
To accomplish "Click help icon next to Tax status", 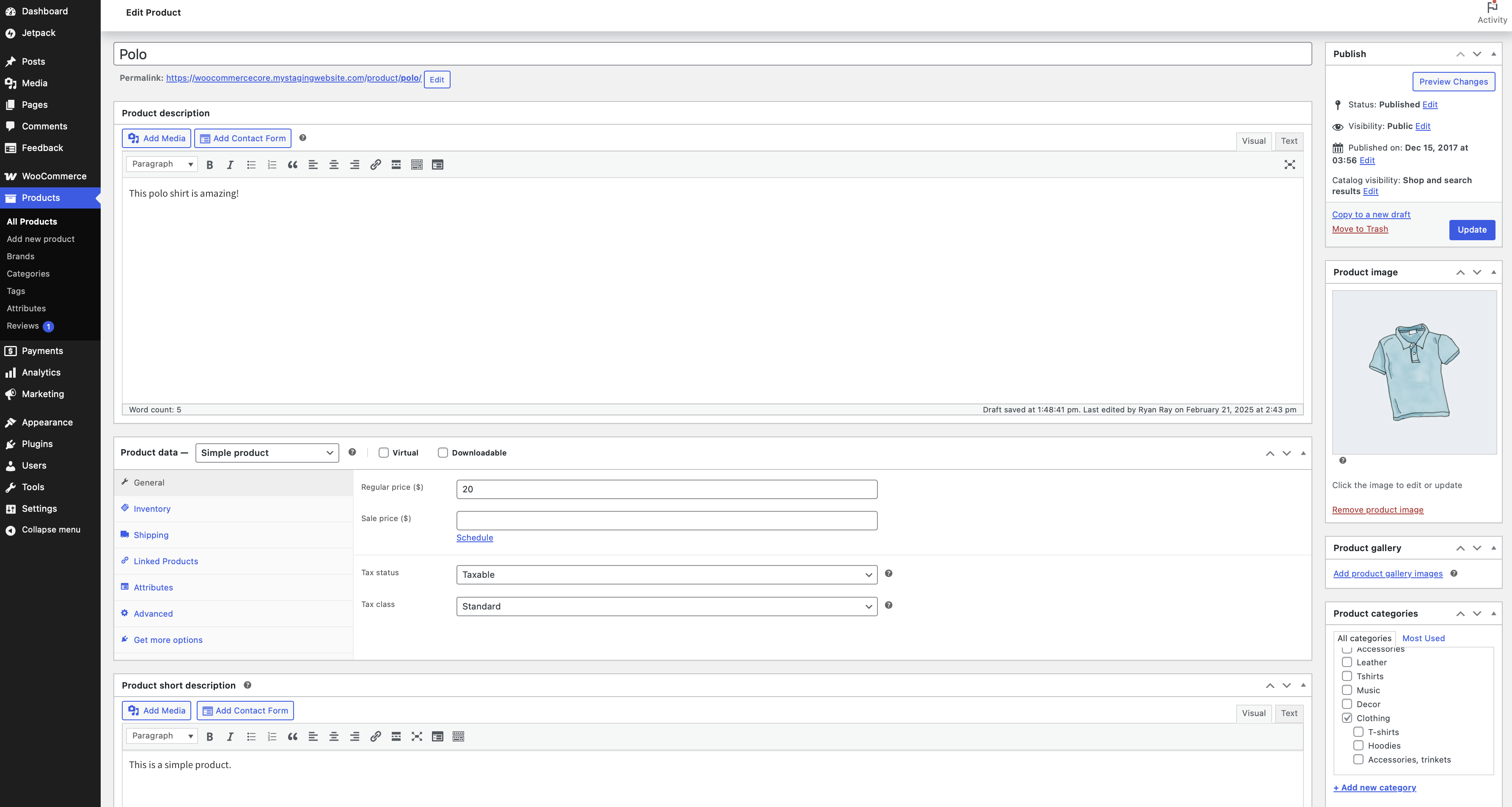I will point(888,574).
